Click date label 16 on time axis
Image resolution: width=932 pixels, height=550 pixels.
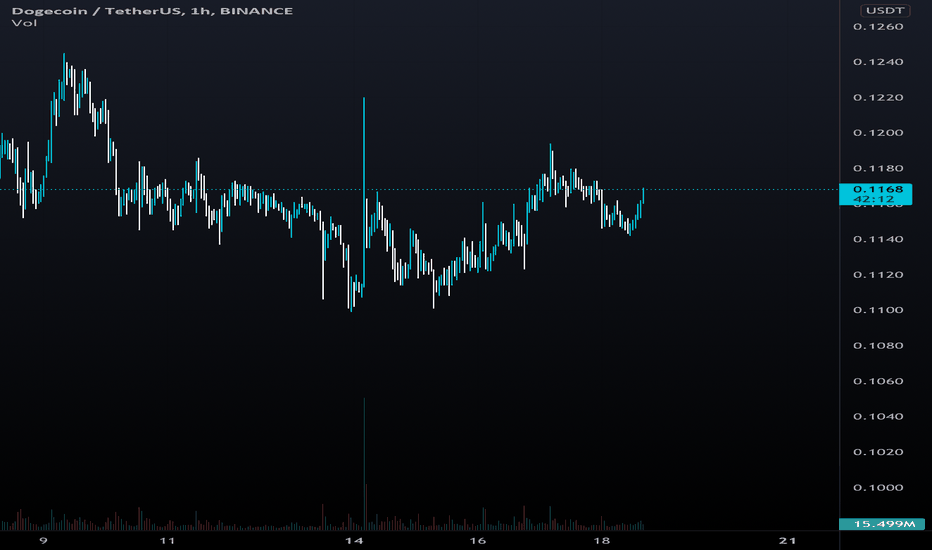[478, 540]
